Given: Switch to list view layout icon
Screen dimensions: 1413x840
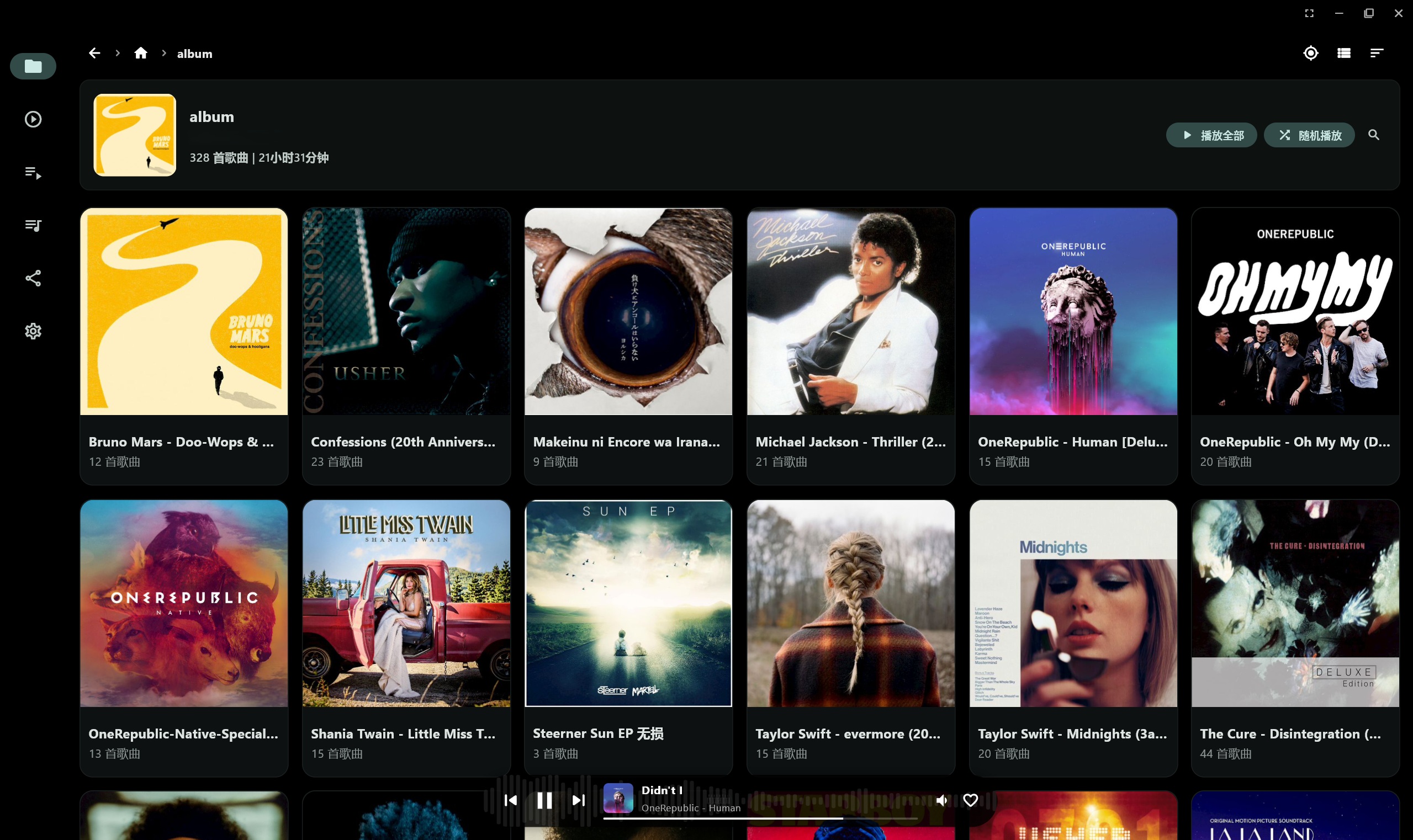Looking at the screenshot, I should pos(1344,53).
